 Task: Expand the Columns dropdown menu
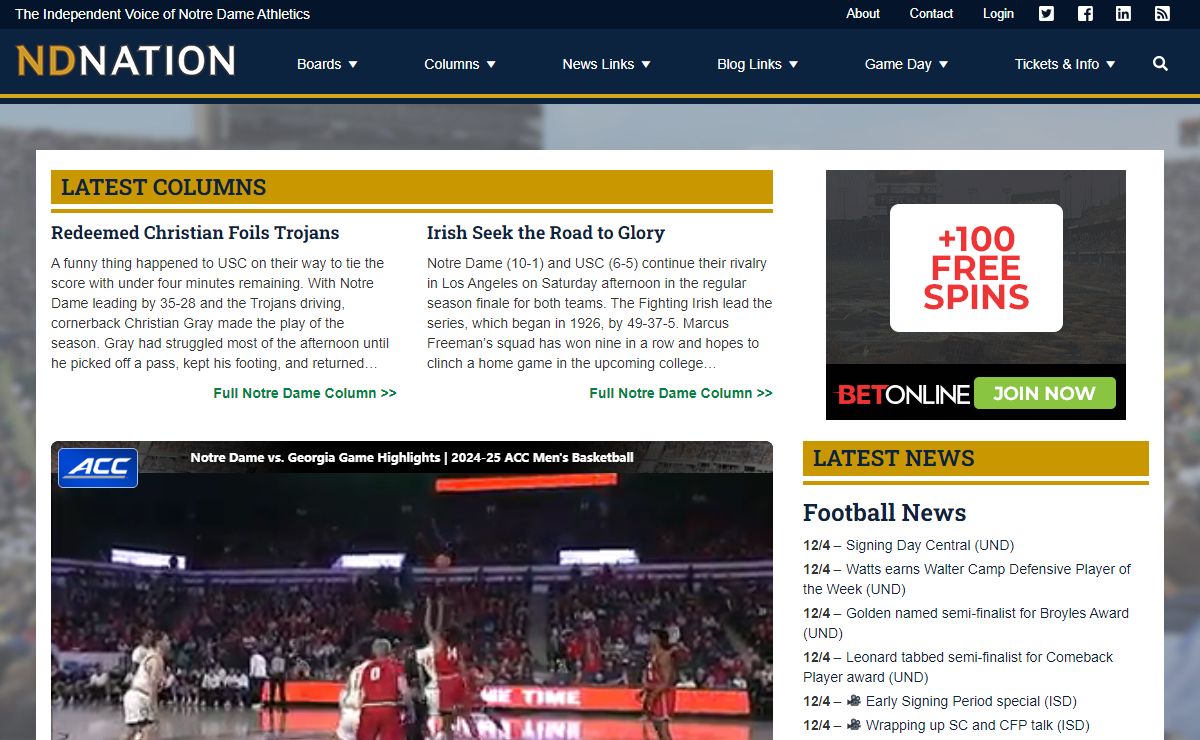tap(460, 64)
